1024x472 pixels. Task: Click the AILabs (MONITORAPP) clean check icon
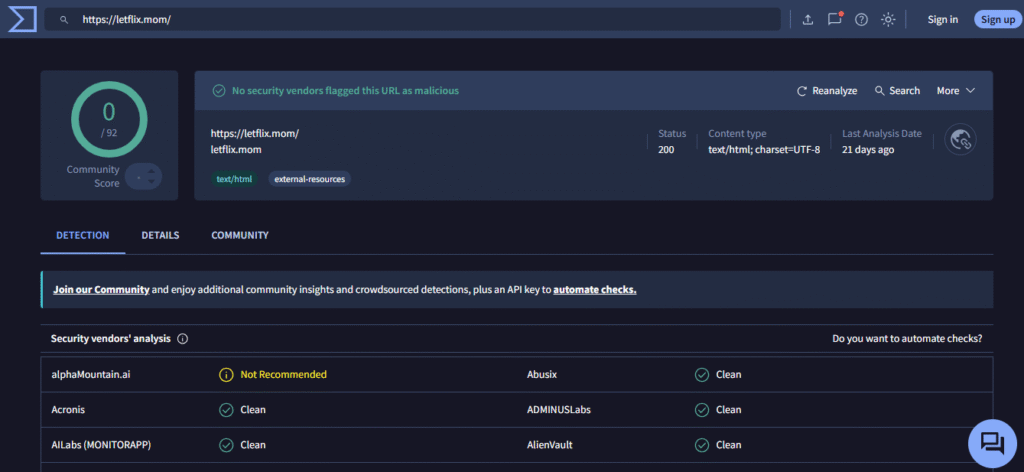click(226, 445)
